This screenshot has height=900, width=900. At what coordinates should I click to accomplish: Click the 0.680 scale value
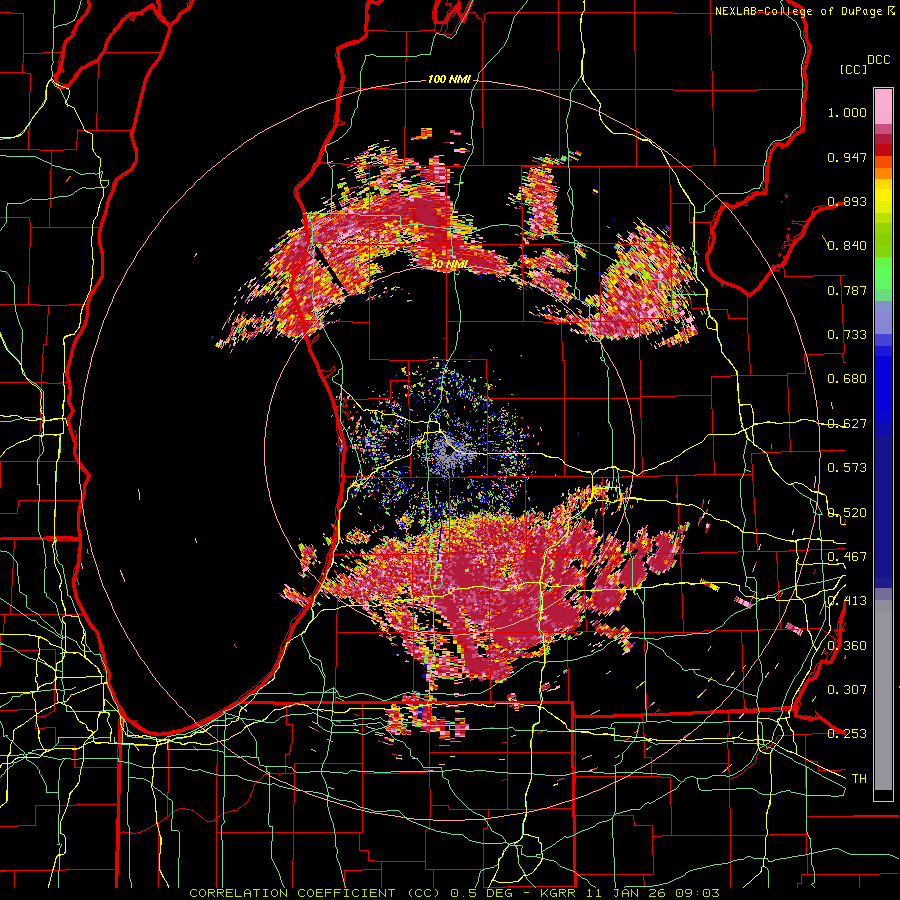click(x=847, y=379)
